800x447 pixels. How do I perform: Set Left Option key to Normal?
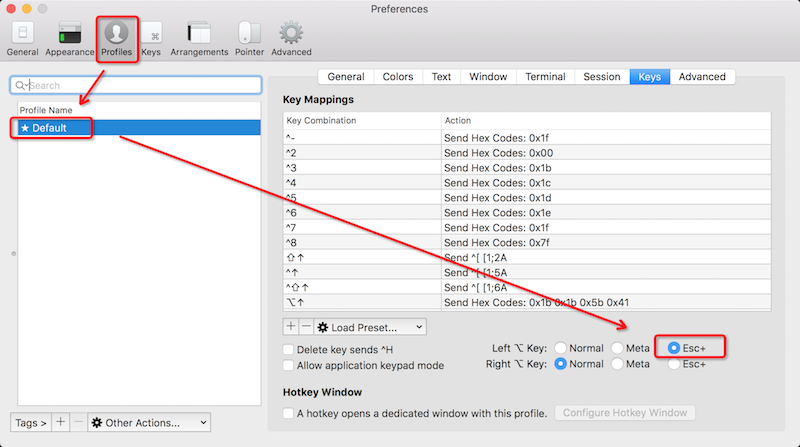[560, 348]
